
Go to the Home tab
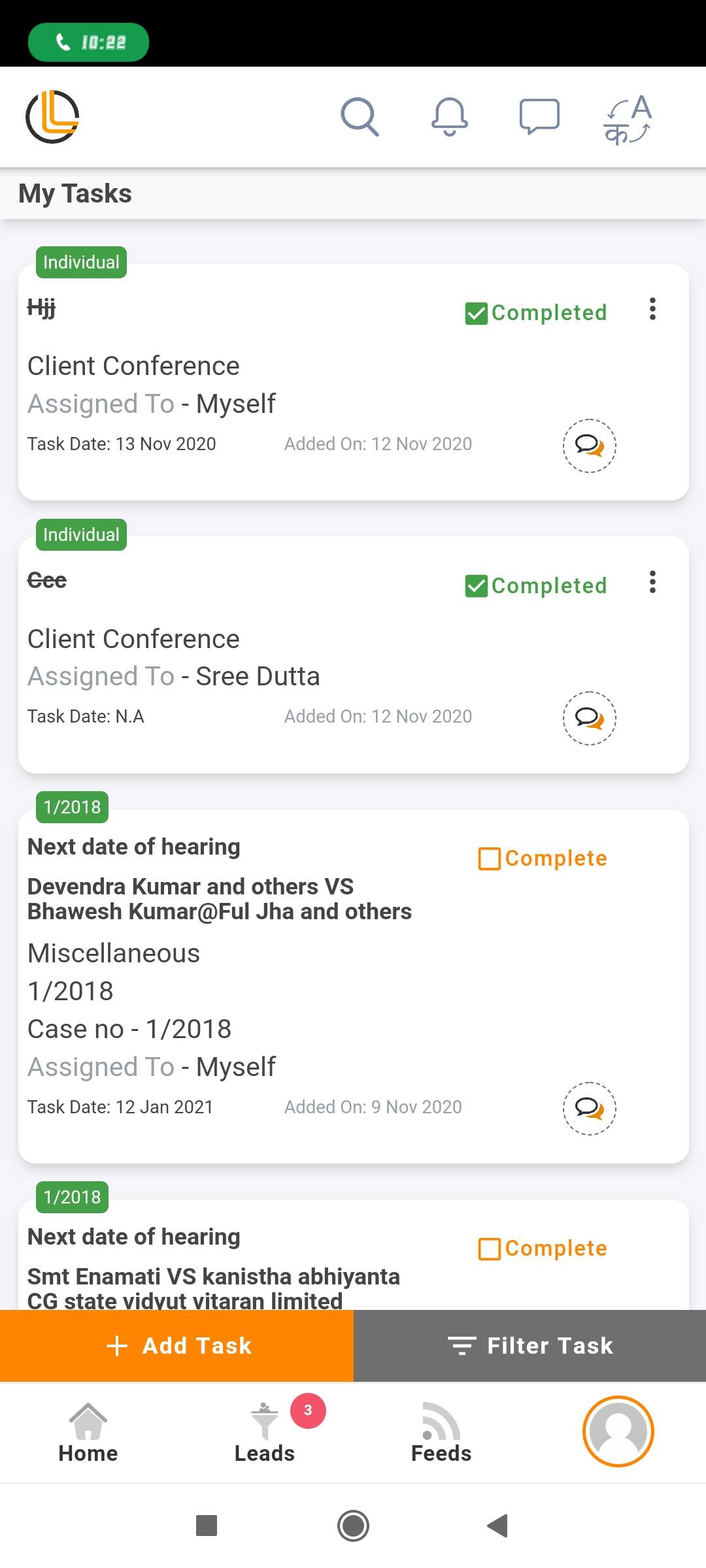pyautogui.click(x=88, y=1432)
